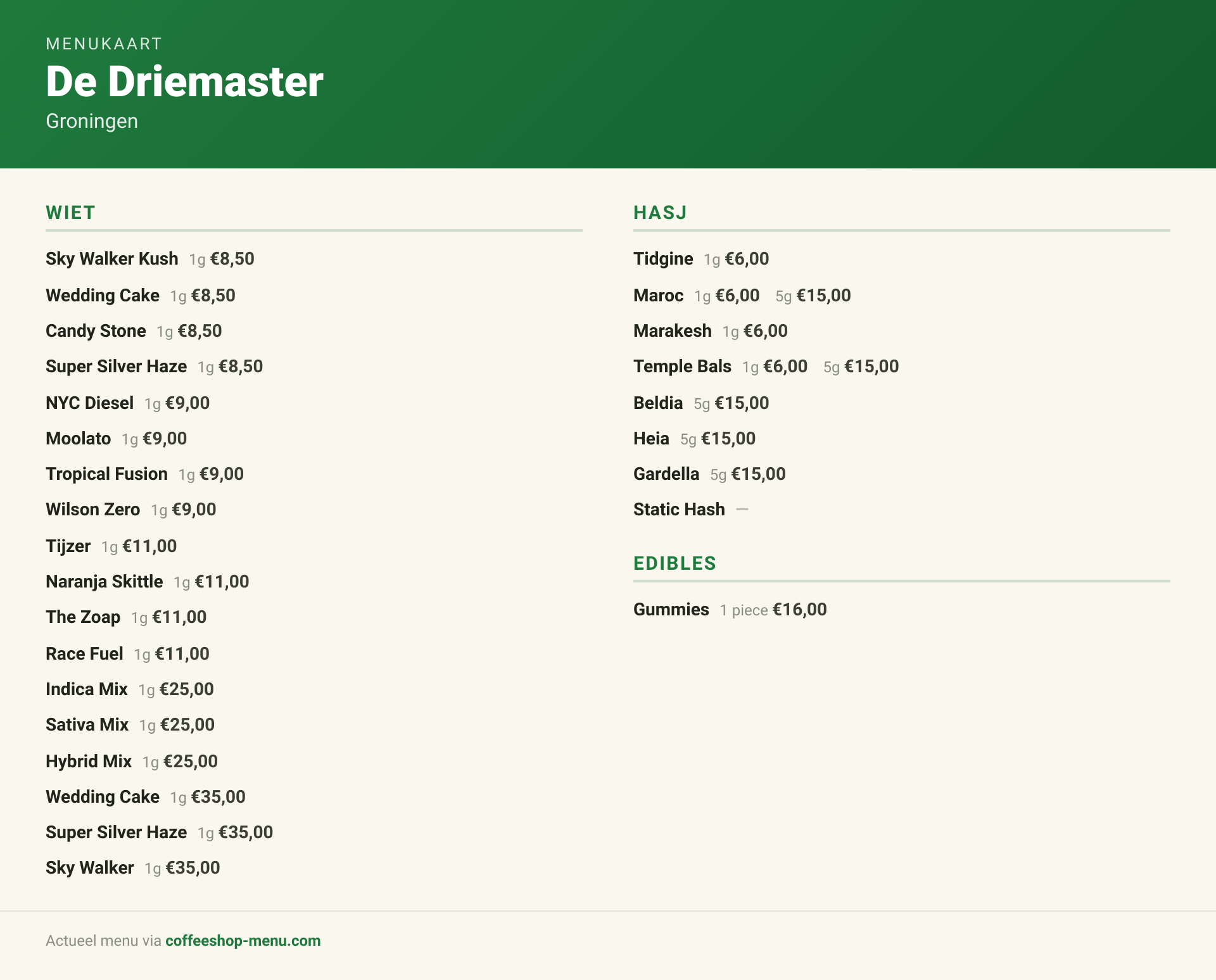The width and height of the screenshot is (1216, 980).
Task: Click the Tidgine €6,00 price
Action: click(x=747, y=259)
